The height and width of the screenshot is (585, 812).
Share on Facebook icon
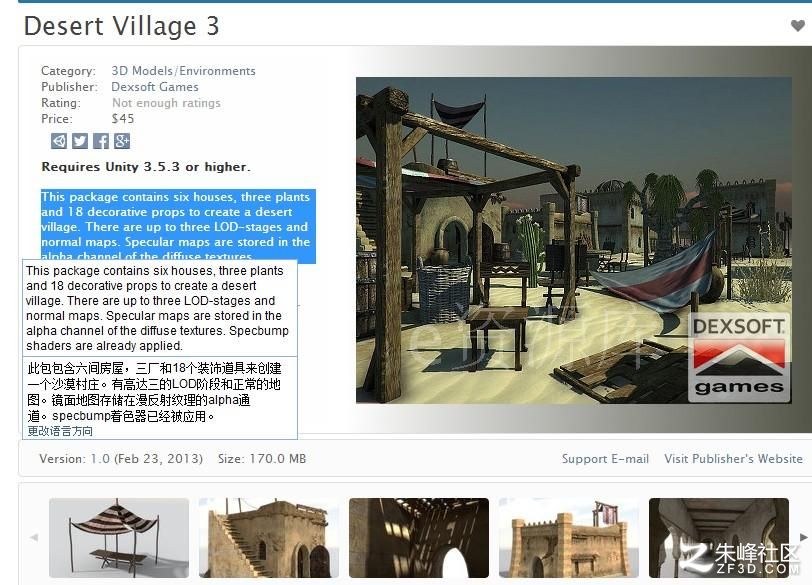click(101, 141)
